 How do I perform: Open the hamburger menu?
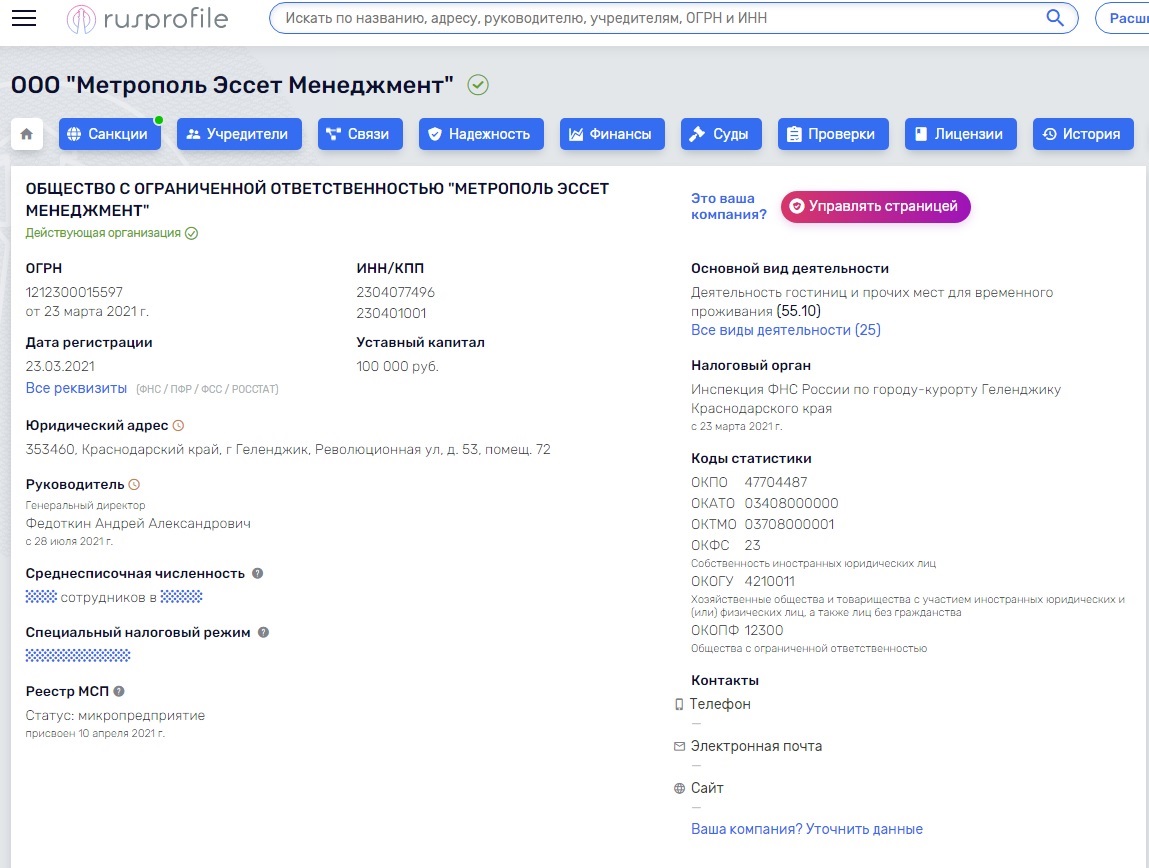(x=23, y=18)
